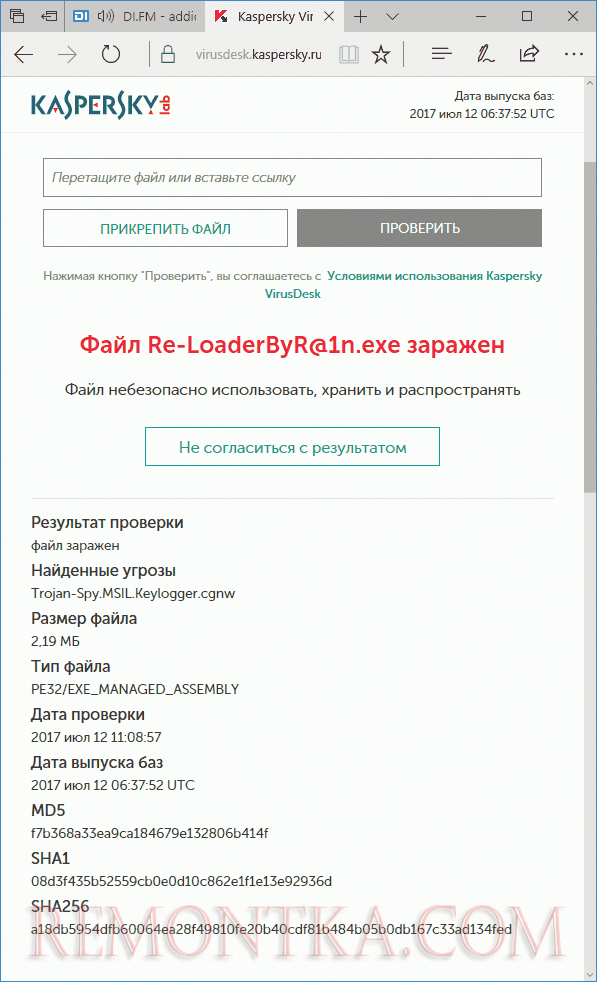The width and height of the screenshot is (597, 982).
Task: Select the файл заражен result text
Action: click(75, 545)
